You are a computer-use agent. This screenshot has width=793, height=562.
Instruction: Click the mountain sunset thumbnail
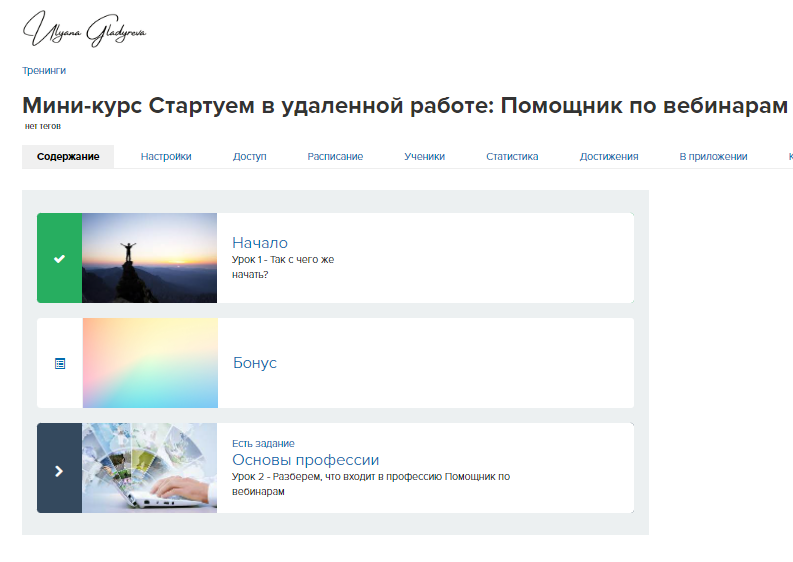click(x=149, y=258)
